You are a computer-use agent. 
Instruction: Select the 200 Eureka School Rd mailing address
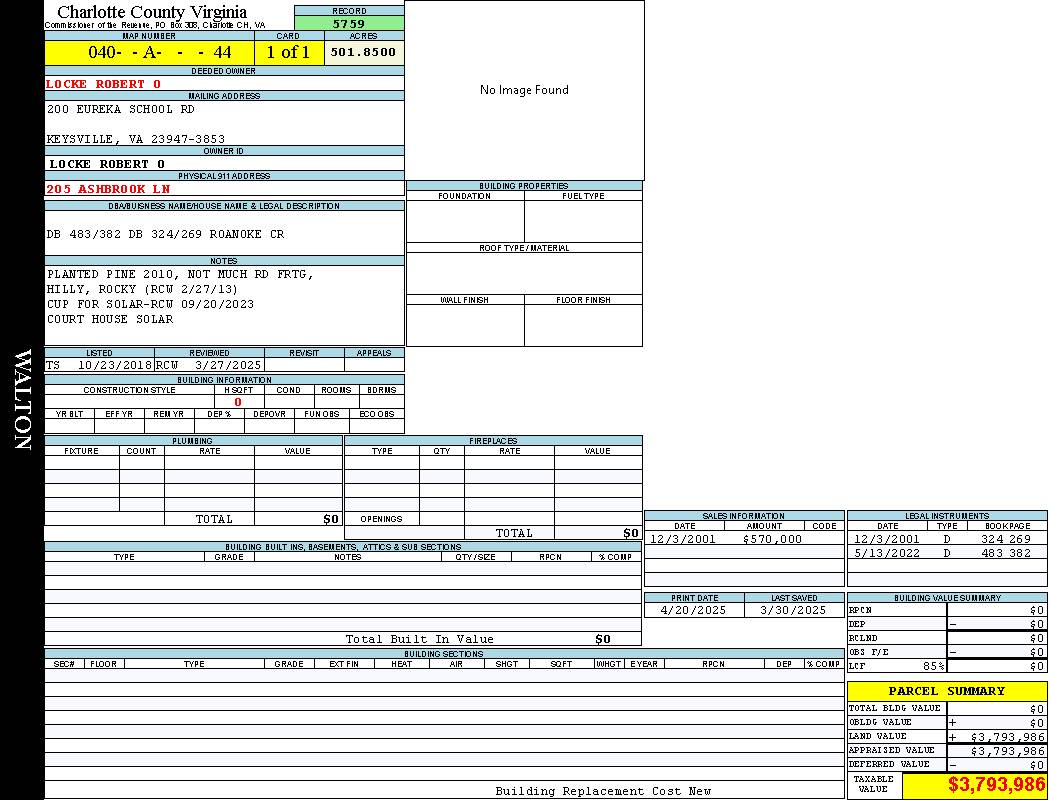tap(121, 109)
